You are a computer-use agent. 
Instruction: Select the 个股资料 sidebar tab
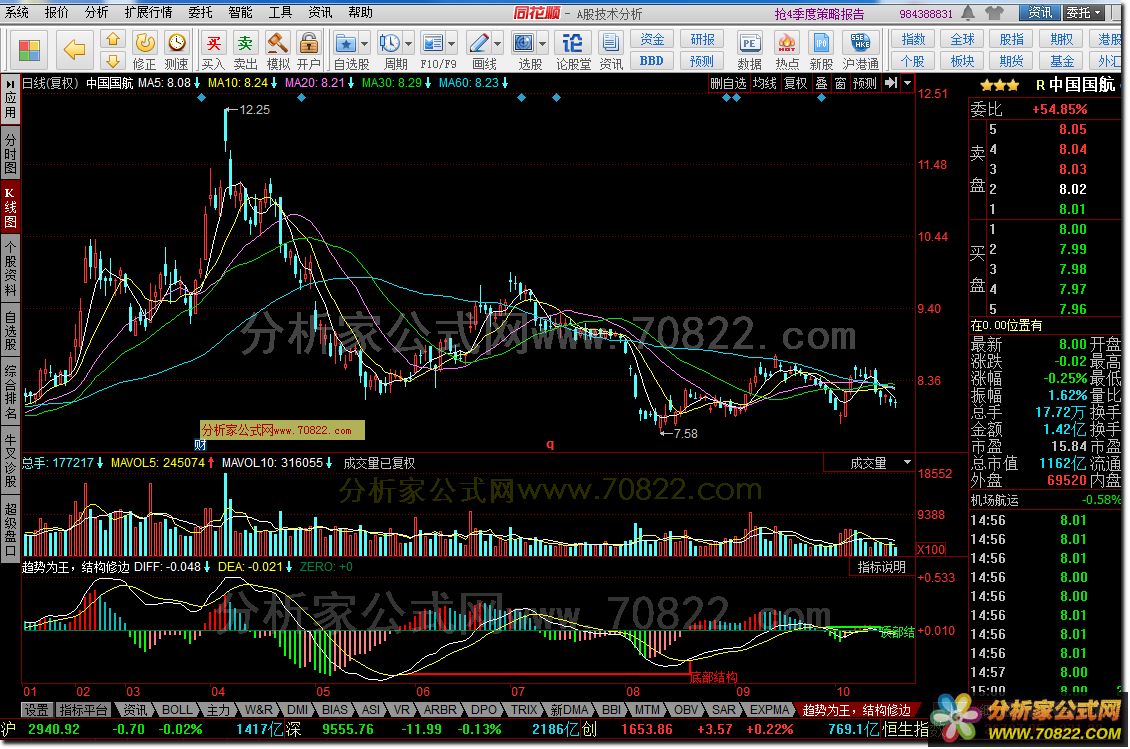pyautogui.click(x=10, y=269)
